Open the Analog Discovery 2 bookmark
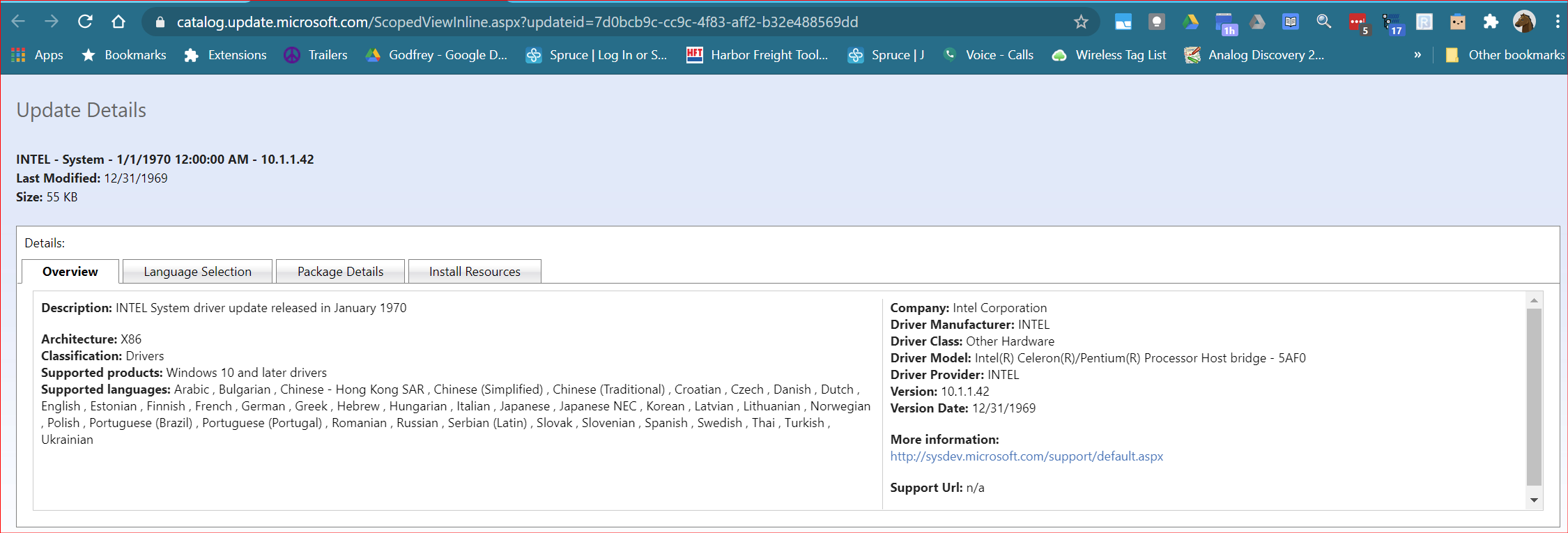 tap(1255, 55)
